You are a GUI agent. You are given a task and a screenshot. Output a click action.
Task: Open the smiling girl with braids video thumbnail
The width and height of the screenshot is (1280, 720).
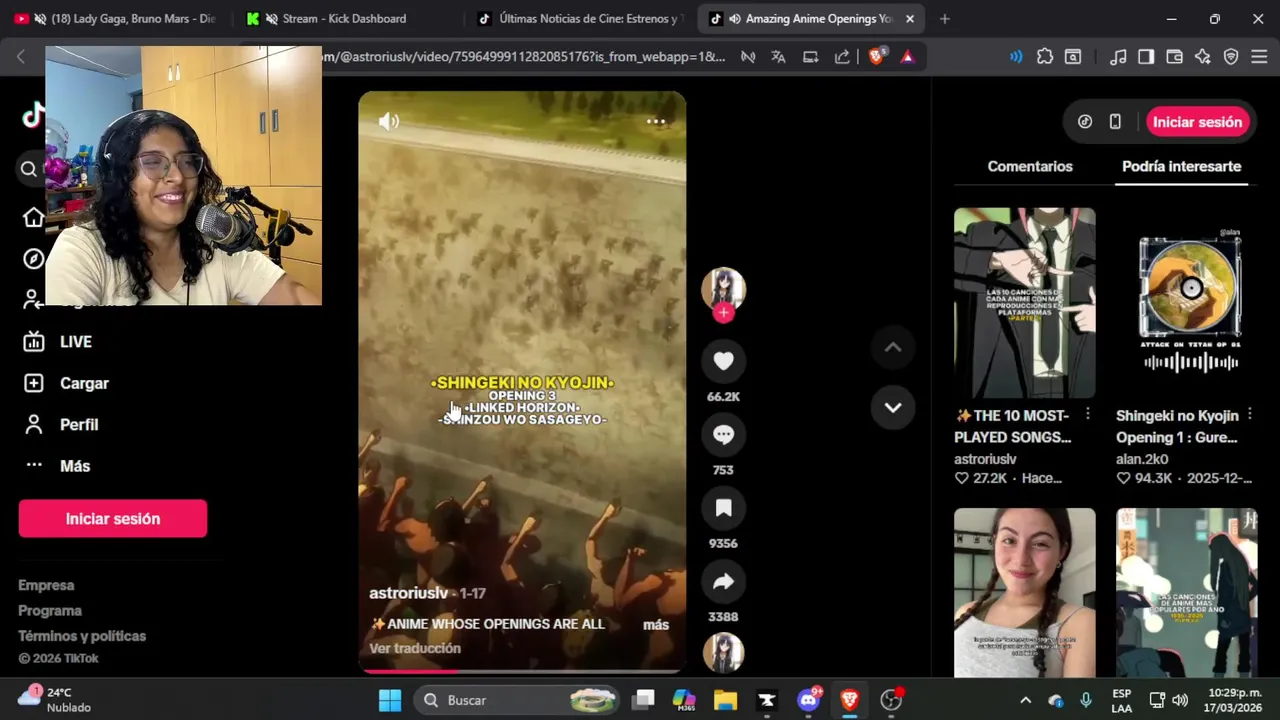1024,593
